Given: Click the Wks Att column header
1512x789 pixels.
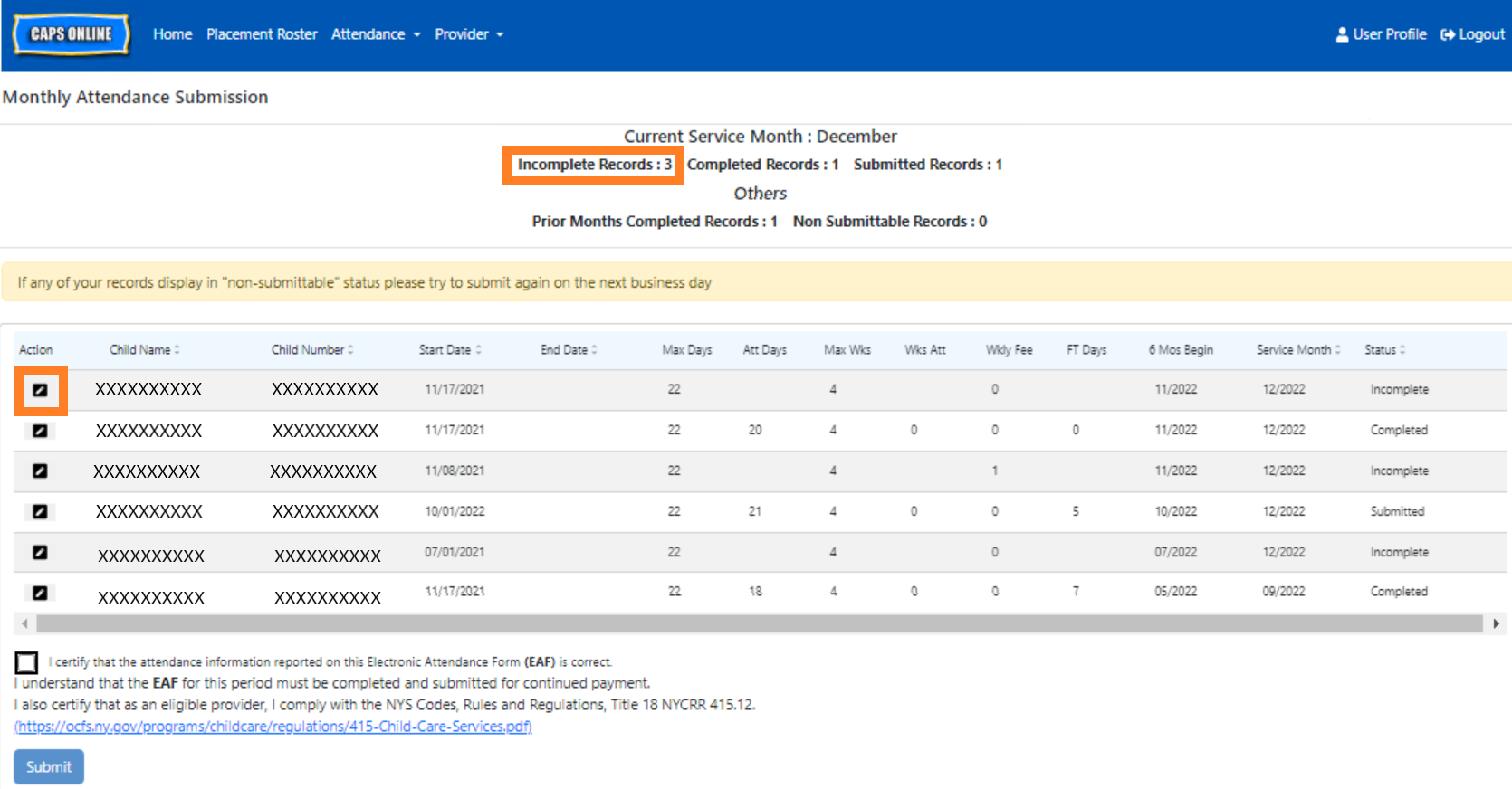Looking at the screenshot, I should pos(924,350).
